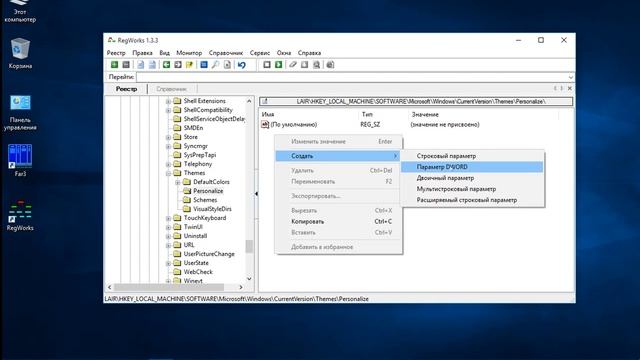The width and height of the screenshot is (640, 360).
Task: Click the blue window toolbar icon
Action: click(204, 64)
